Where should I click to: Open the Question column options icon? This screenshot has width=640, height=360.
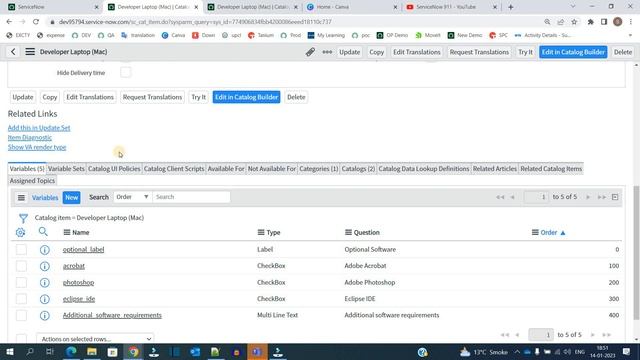click(x=348, y=232)
